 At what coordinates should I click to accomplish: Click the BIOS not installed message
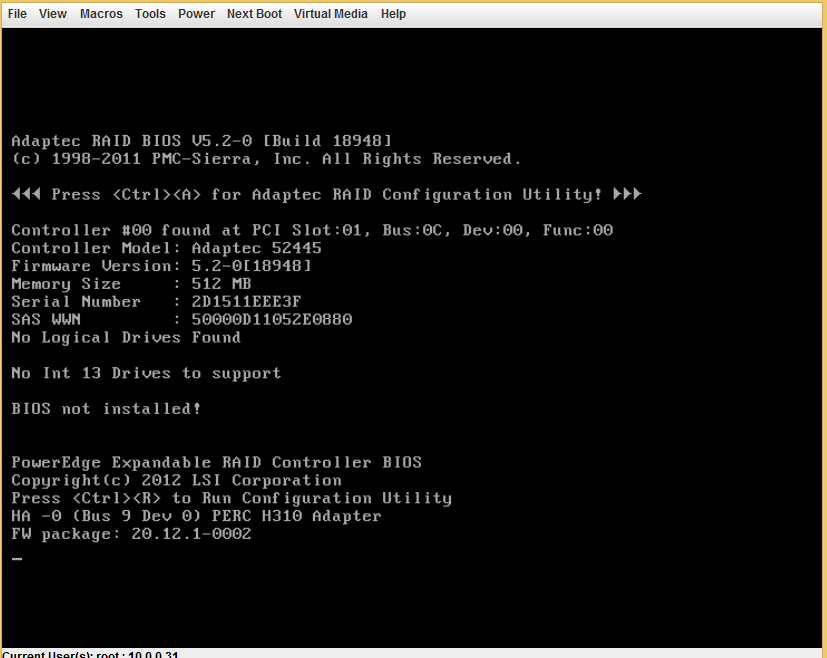[x=106, y=409]
